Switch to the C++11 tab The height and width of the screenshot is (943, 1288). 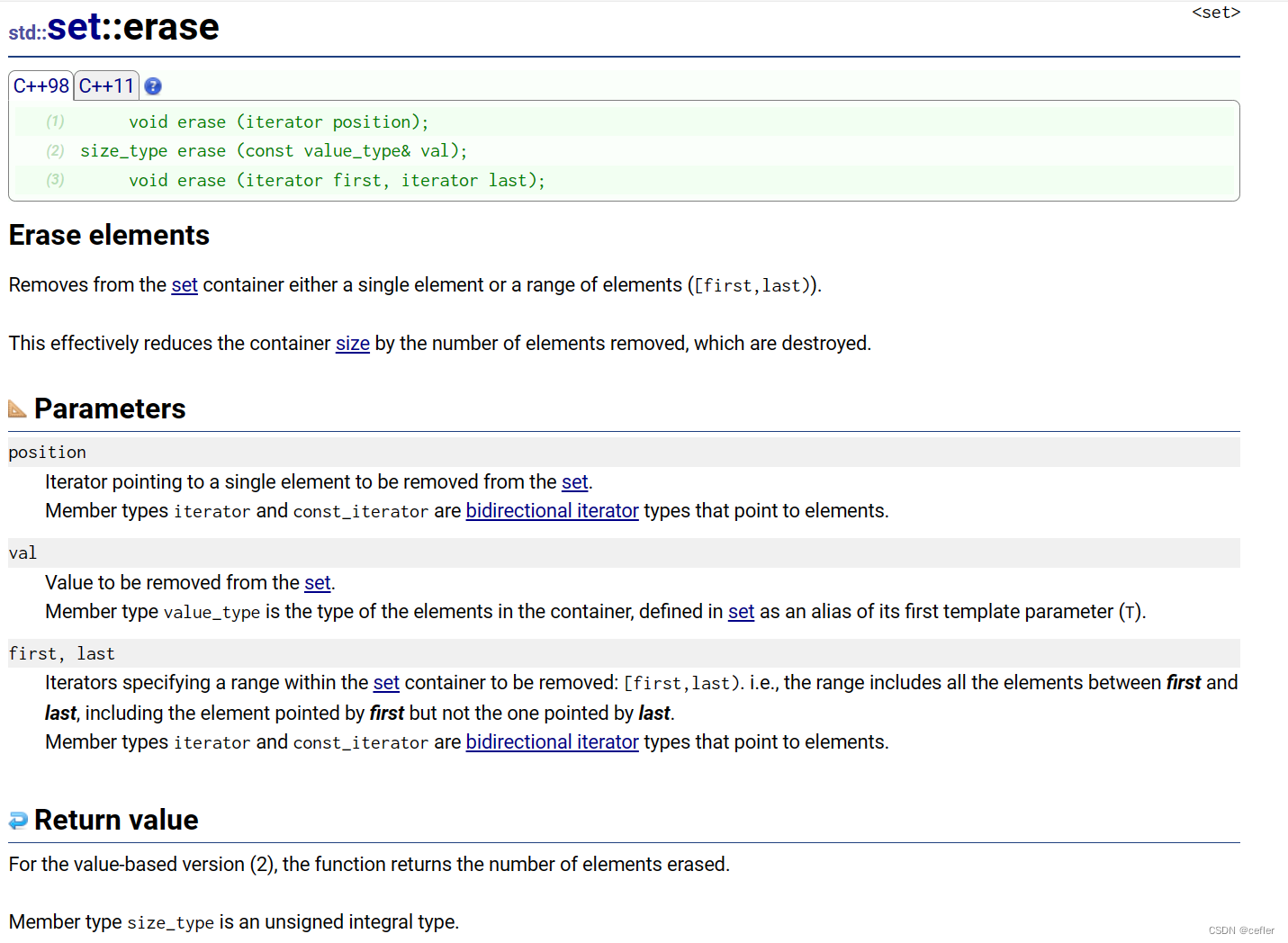pos(106,86)
